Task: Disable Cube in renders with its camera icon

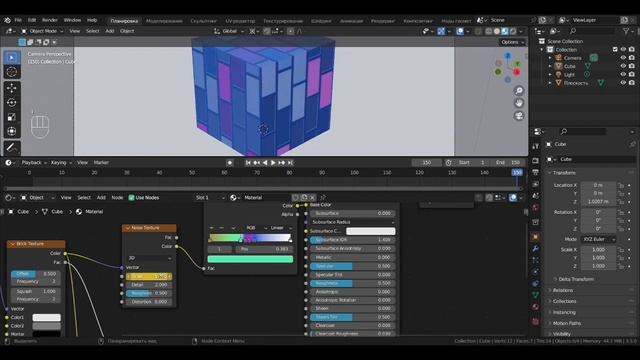Action: [x=632, y=66]
